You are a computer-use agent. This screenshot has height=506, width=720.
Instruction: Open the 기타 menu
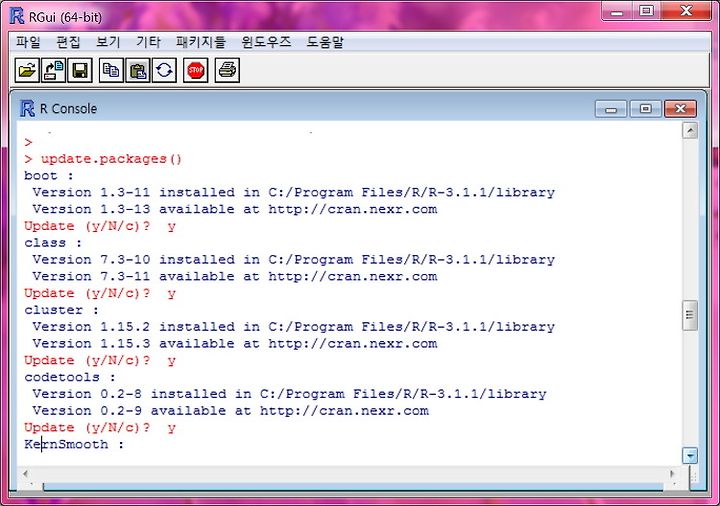[148, 42]
